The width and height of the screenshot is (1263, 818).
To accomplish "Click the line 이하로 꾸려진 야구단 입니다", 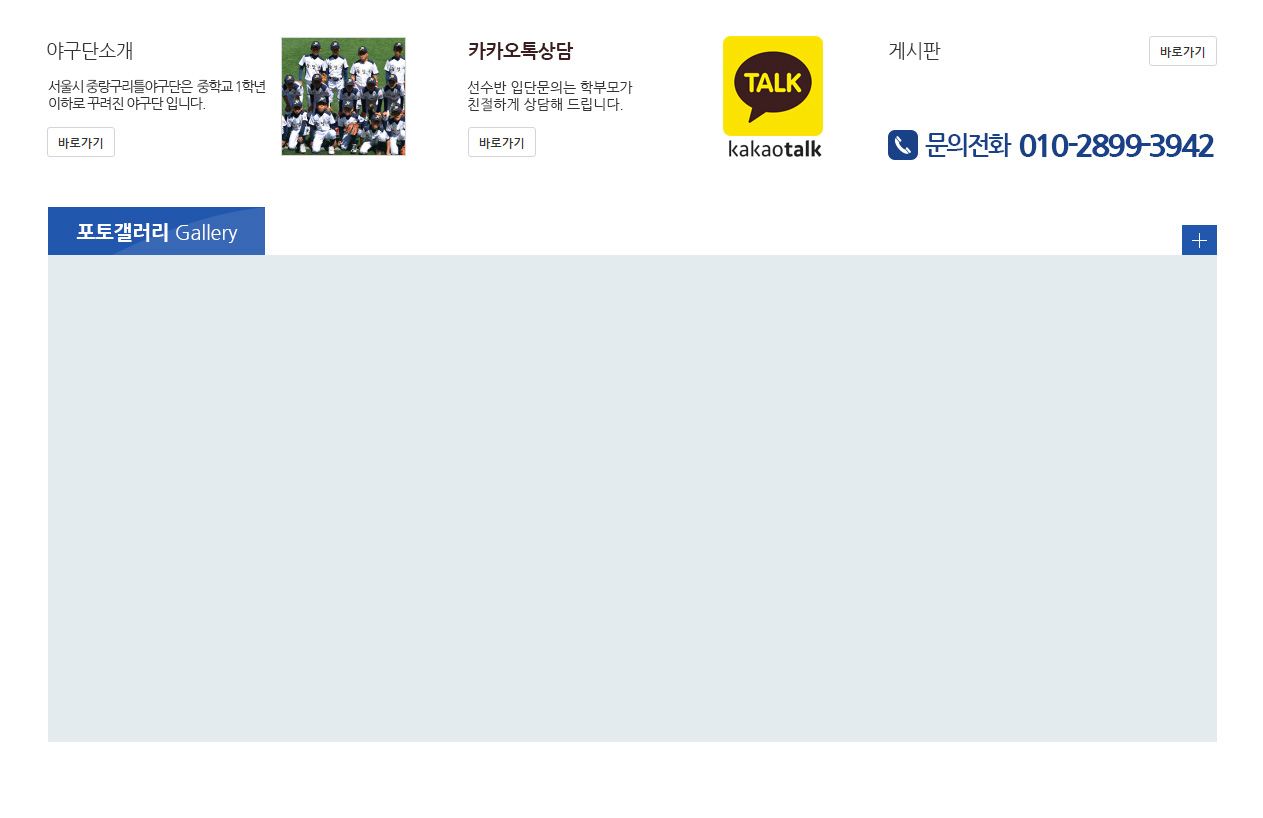I will pos(127,103).
